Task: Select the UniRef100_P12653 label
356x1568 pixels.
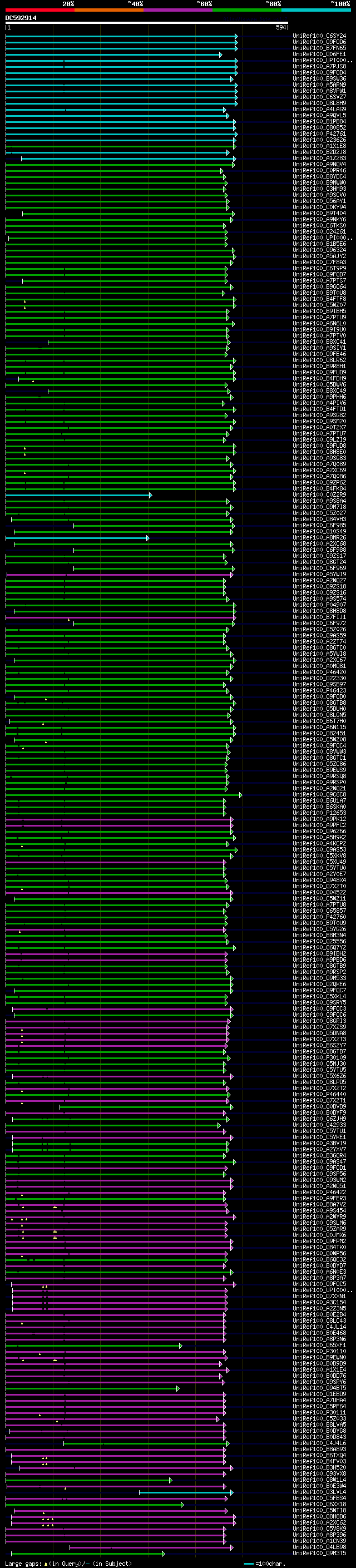Action: point(319,813)
